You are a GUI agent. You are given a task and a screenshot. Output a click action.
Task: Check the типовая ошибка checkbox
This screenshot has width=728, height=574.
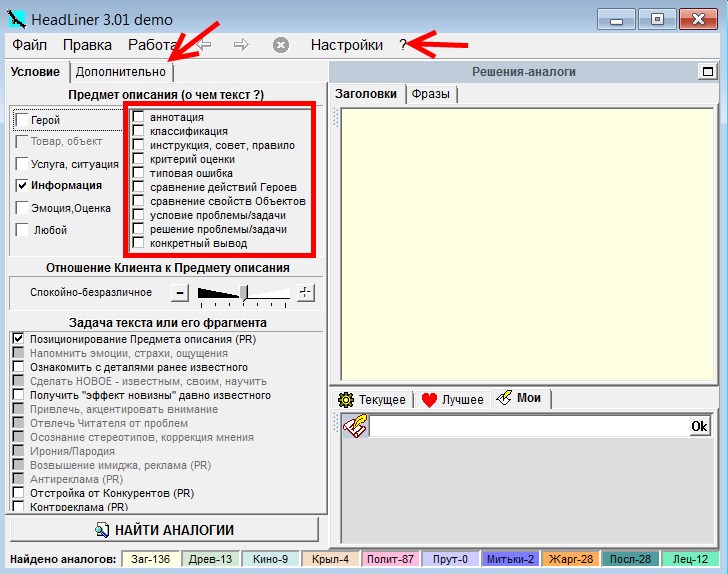[138, 172]
